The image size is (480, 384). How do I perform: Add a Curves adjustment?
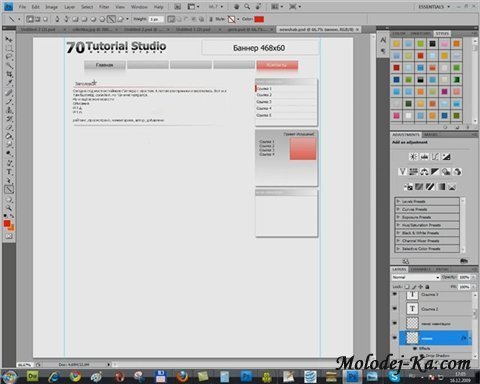point(435,157)
